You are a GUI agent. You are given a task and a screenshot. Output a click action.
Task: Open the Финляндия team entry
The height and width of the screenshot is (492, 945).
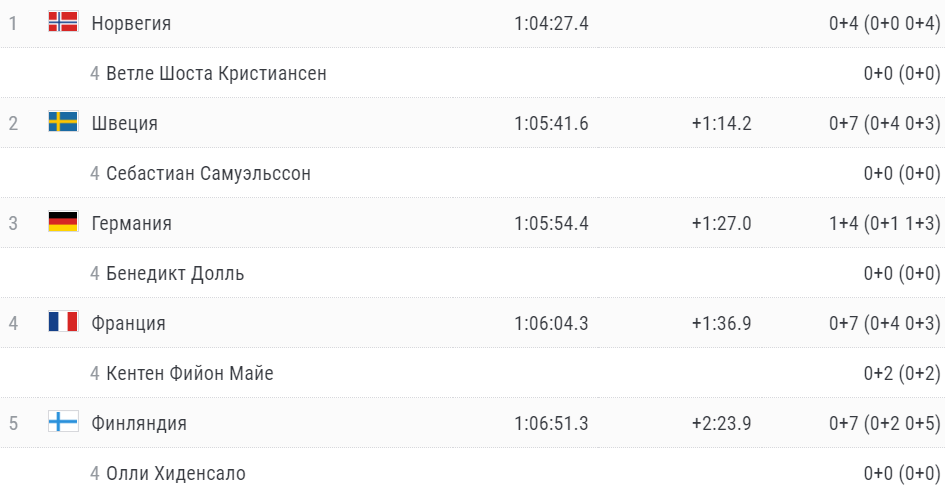coord(138,423)
